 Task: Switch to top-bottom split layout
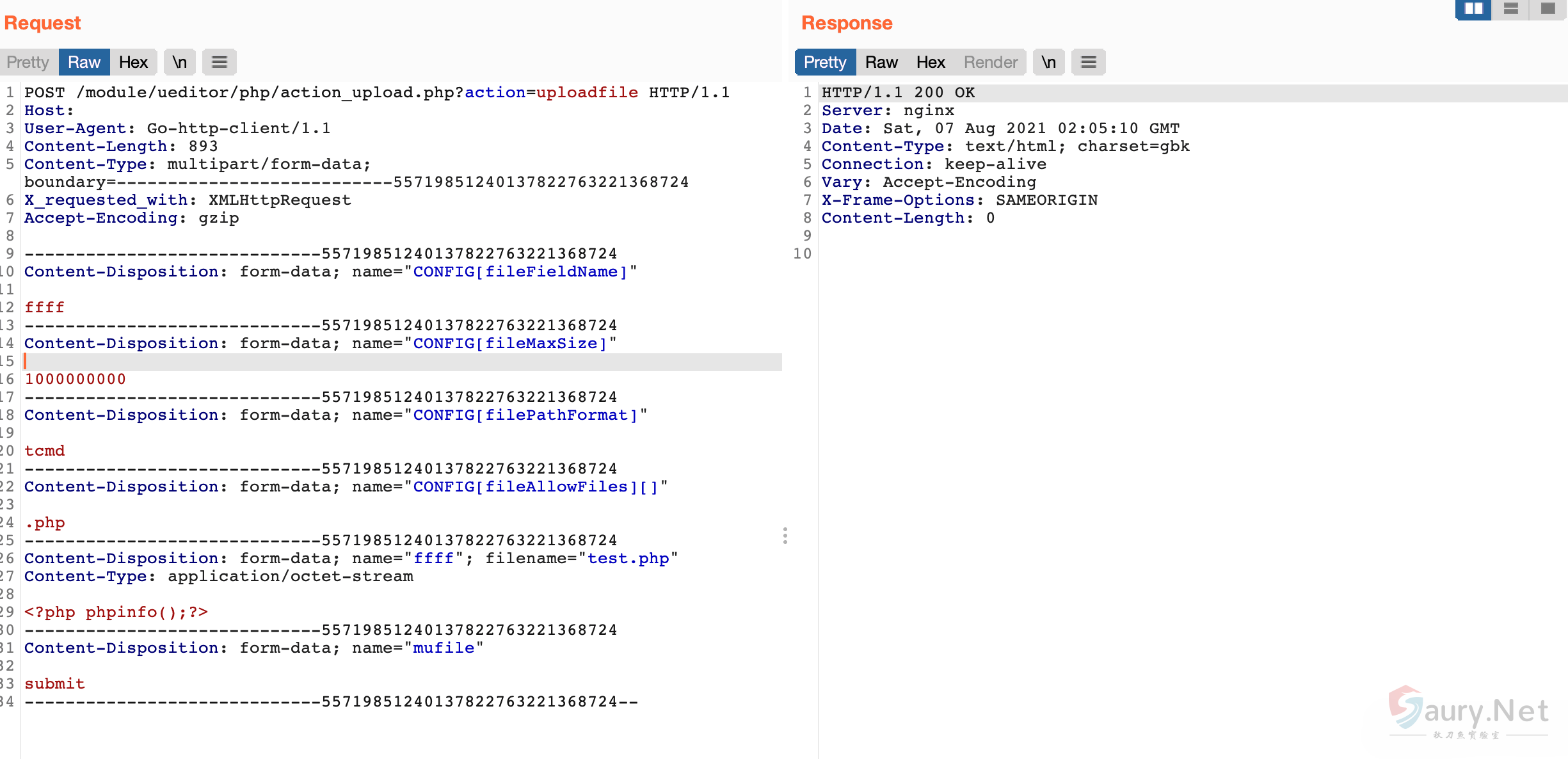[x=1511, y=9]
